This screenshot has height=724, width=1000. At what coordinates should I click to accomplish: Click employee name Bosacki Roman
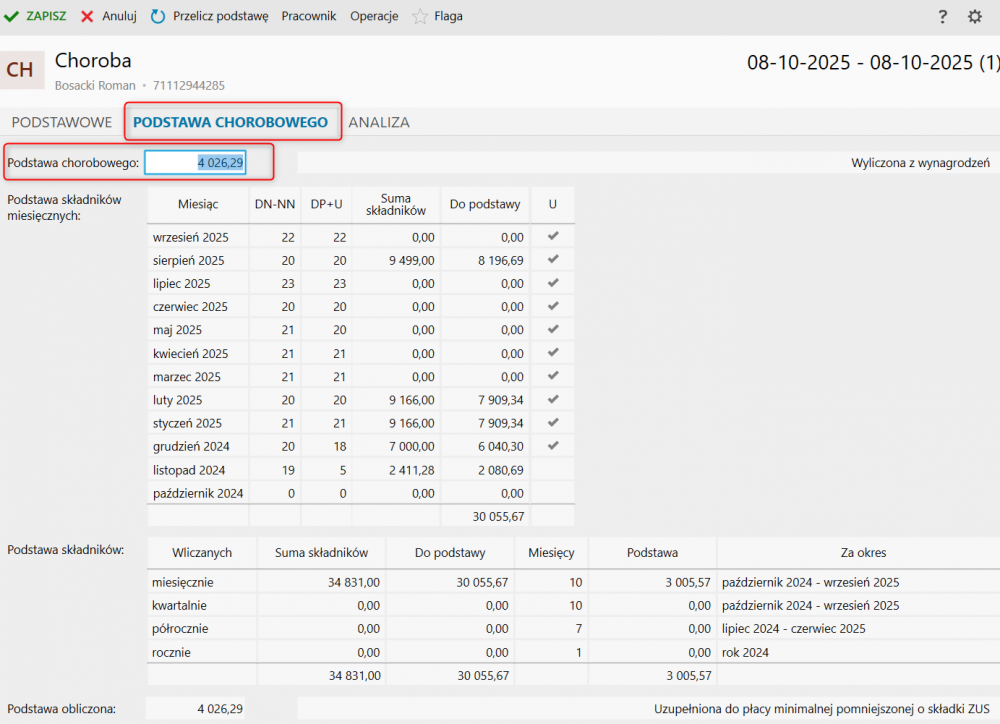[95, 85]
